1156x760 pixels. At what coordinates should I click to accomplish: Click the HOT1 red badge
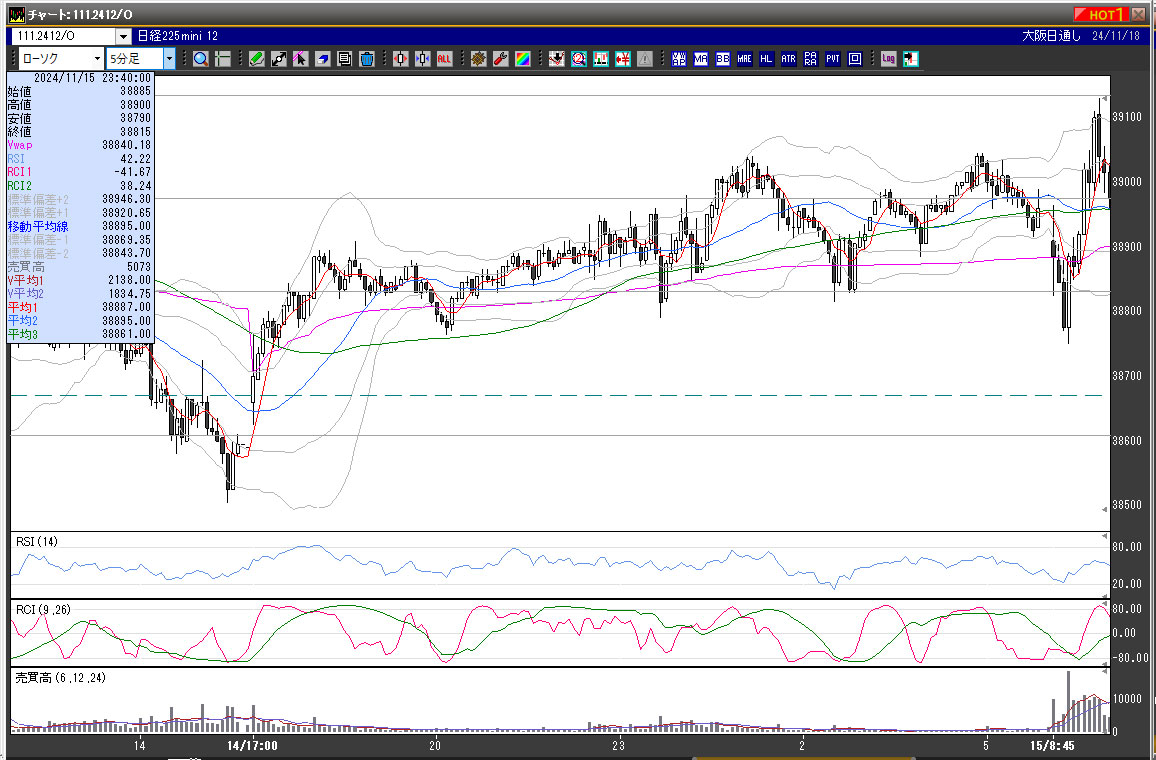click(1101, 15)
